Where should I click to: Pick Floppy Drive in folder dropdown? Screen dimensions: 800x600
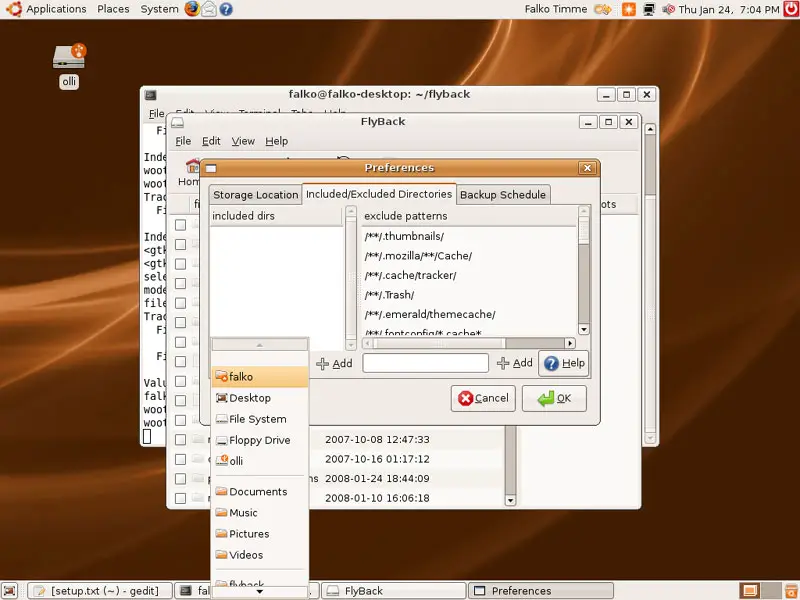pyautogui.click(x=259, y=440)
